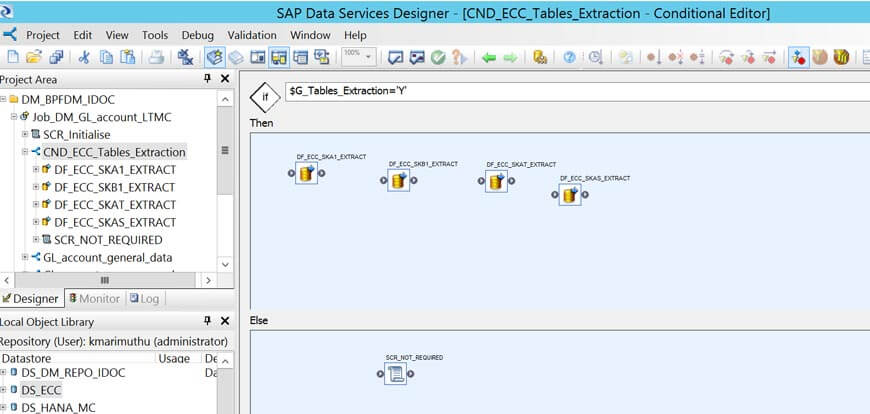Toggle the Central Object Library toolbar button

(x=236, y=57)
